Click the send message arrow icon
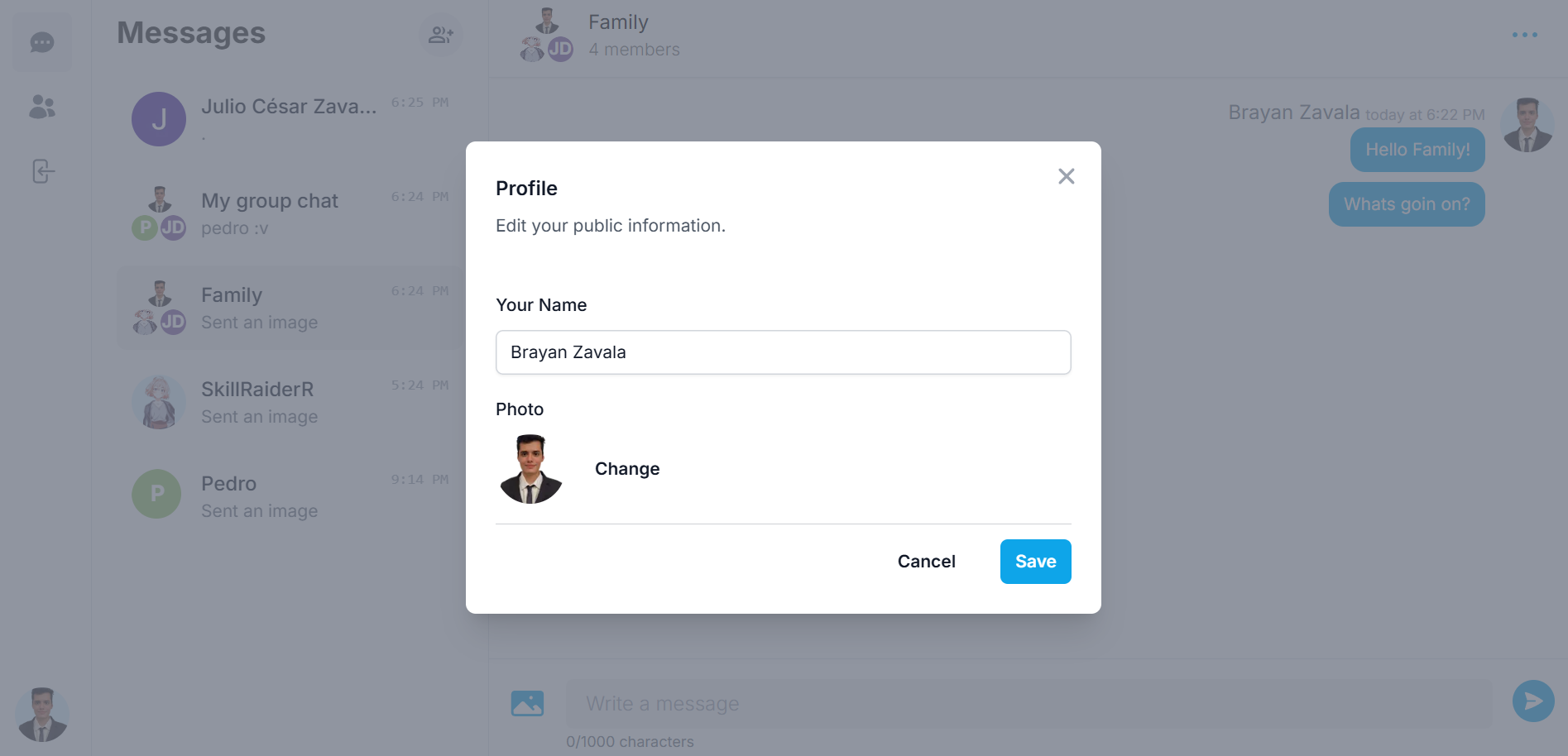Image resolution: width=1568 pixels, height=756 pixels. [1533, 701]
